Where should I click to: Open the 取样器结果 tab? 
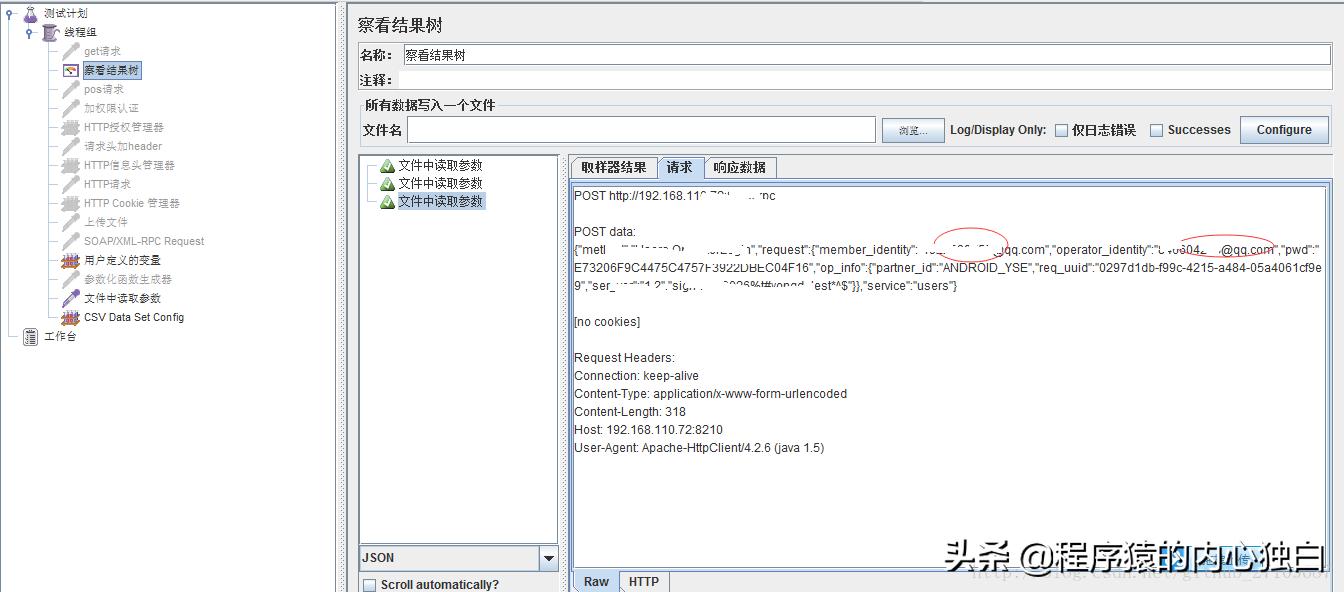[x=614, y=167]
